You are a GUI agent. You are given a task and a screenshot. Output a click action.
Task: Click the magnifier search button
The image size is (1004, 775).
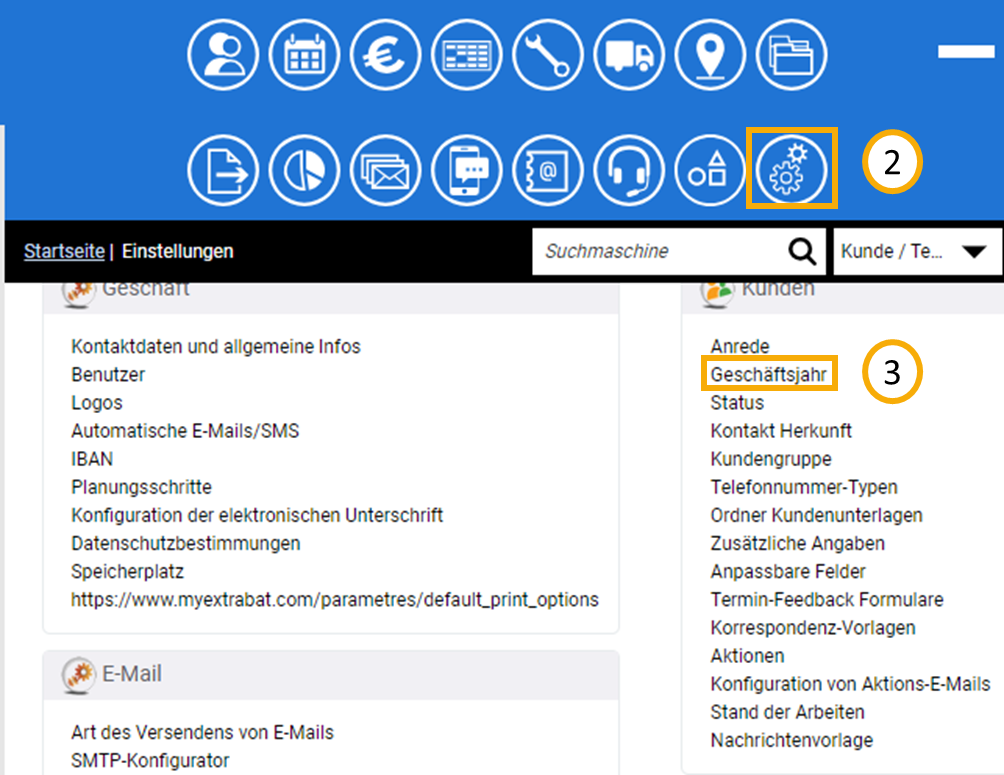[802, 251]
